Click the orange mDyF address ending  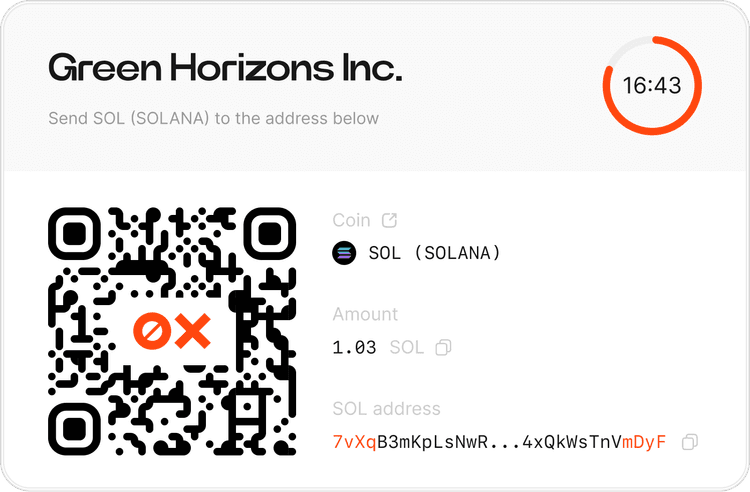[x=644, y=442]
